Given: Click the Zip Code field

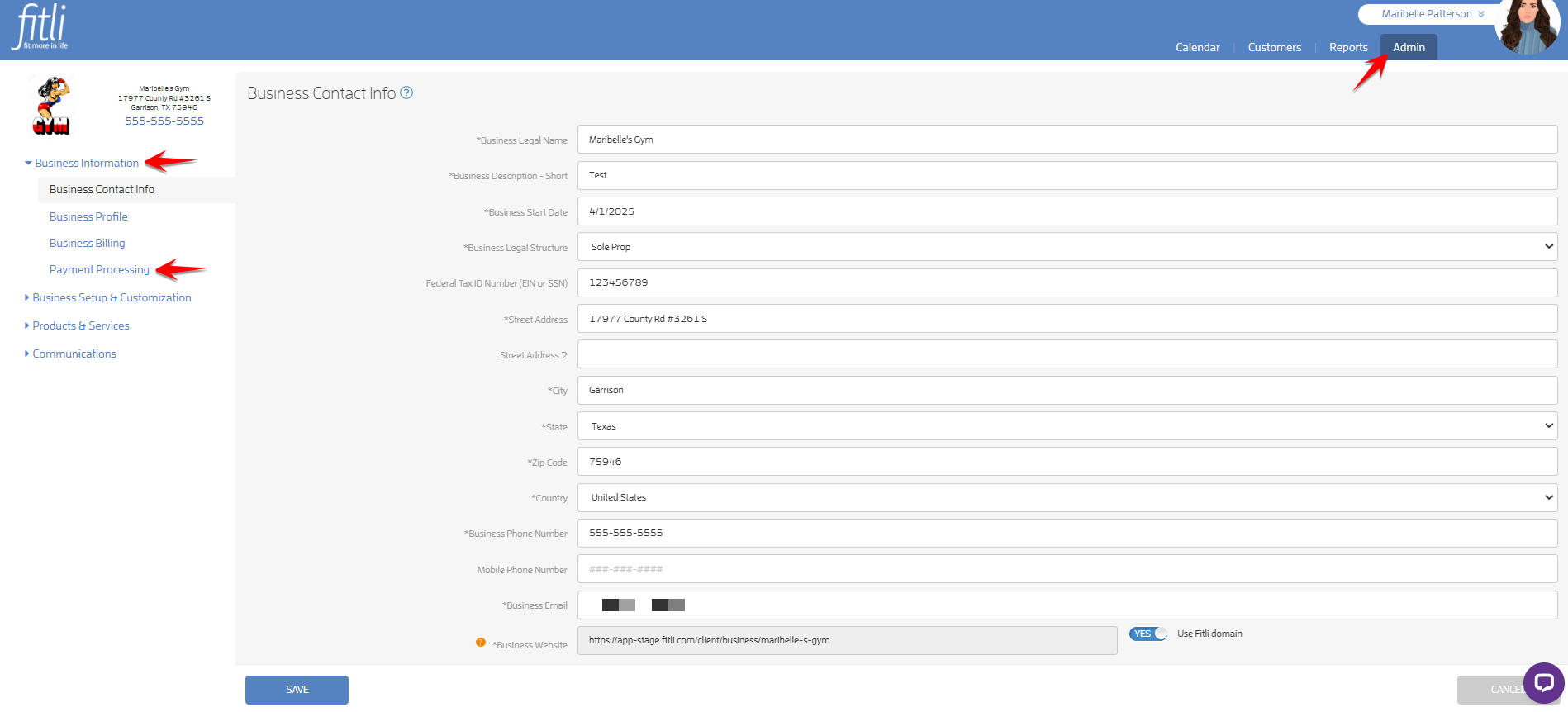Looking at the screenshot, I should (x=1067, y=462).
